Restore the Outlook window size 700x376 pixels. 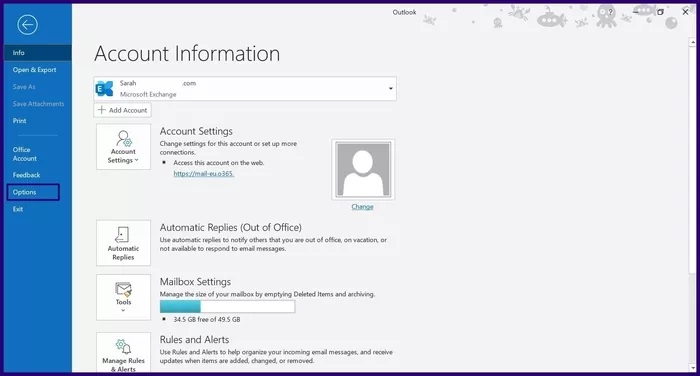(x=660, y=12)
